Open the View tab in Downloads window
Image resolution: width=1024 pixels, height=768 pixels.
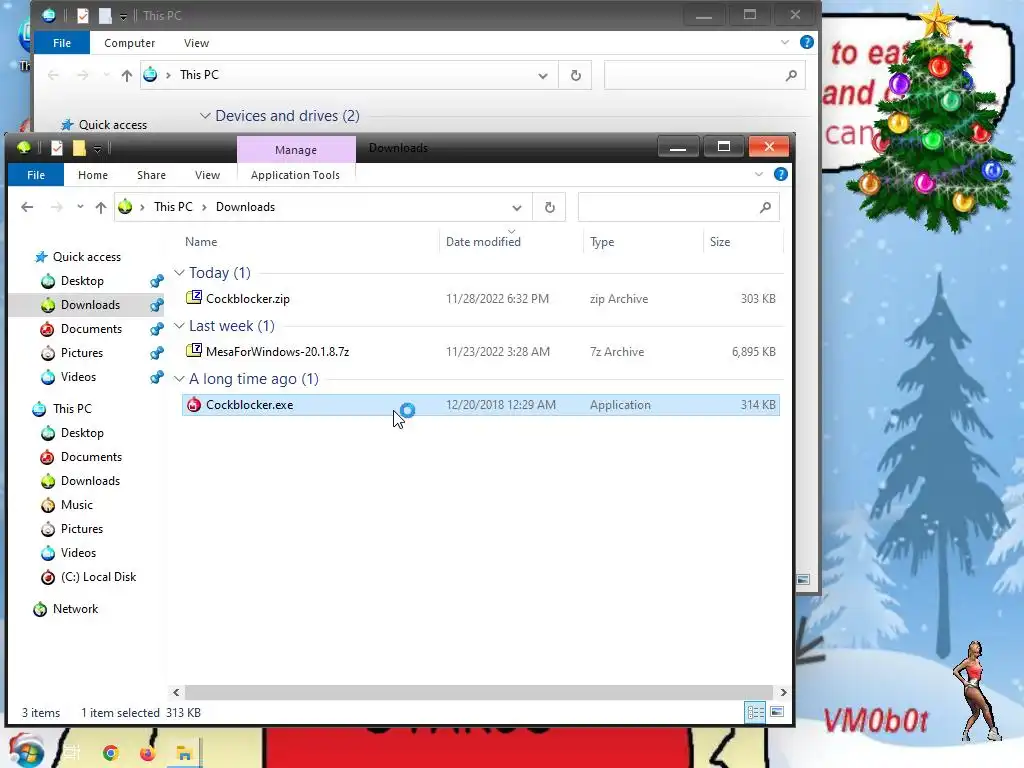point(207,175)
